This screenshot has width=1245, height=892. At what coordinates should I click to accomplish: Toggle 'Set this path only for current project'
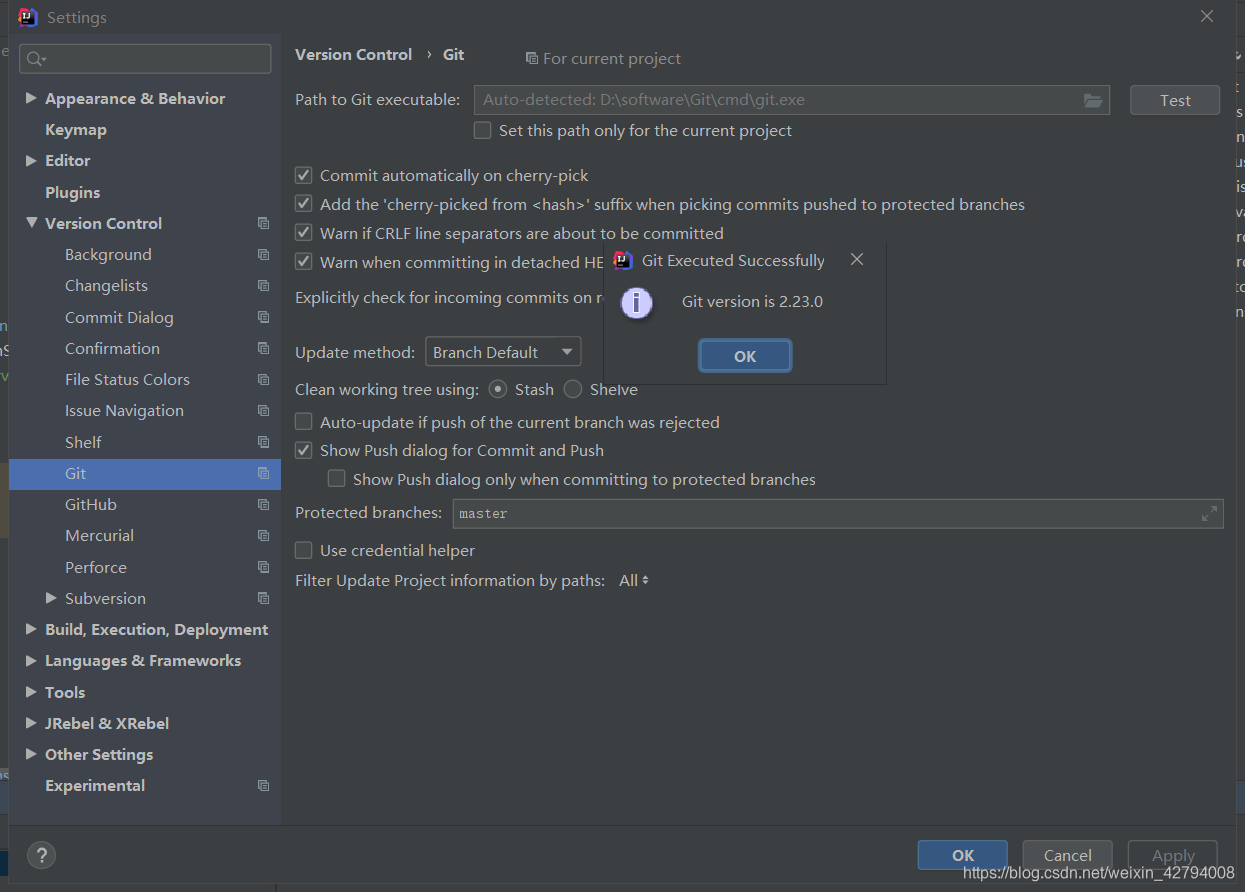[482, 130]
